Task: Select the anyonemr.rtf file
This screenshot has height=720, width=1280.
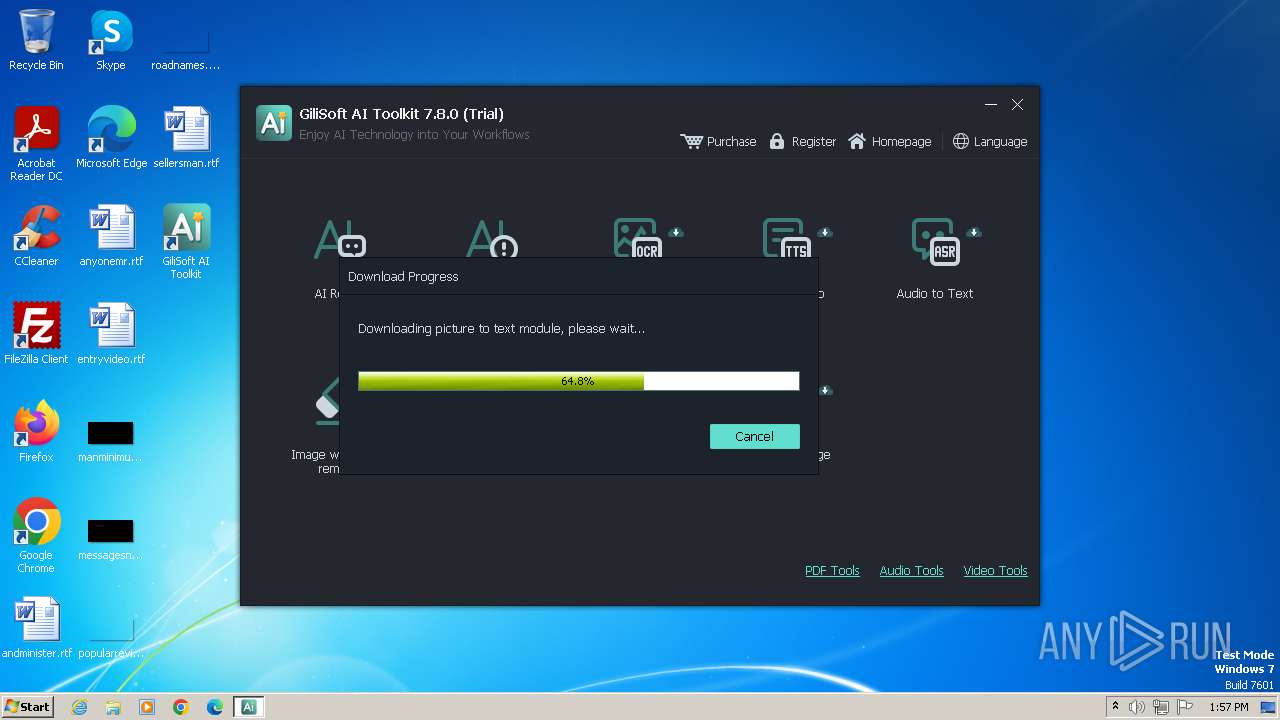Action: (x=111, y=237)
